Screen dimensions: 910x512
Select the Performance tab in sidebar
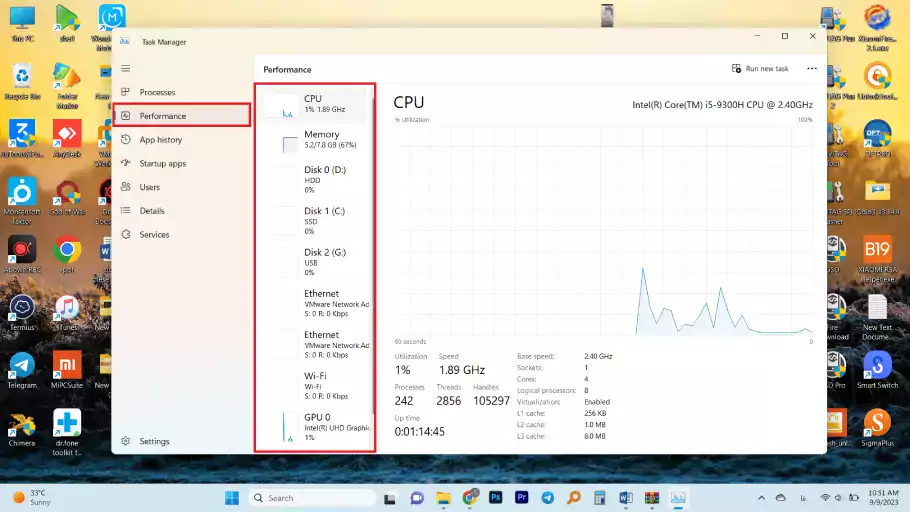tap(181, 116)
